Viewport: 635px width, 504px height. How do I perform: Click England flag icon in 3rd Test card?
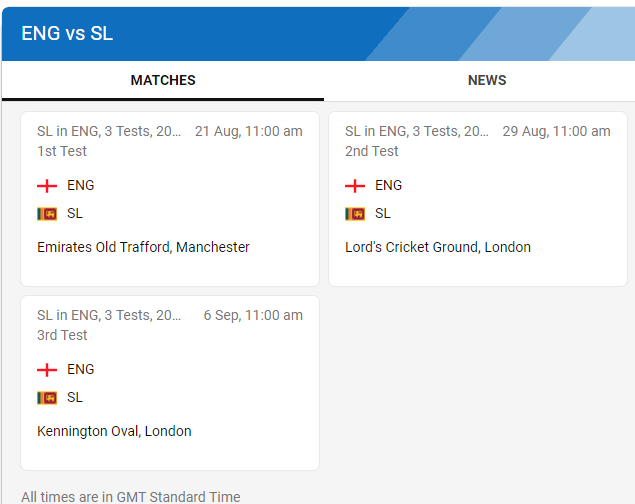click(47, 370)
